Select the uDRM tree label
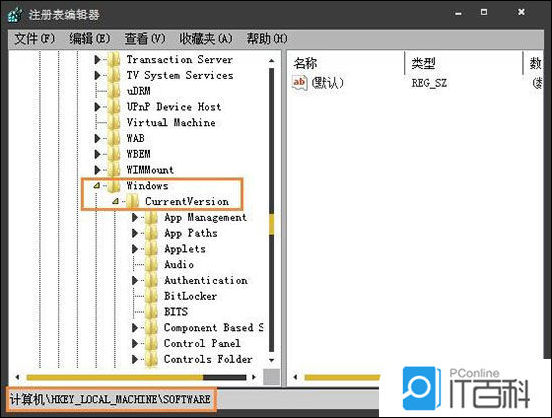552x418 pixels. (139, 91)
